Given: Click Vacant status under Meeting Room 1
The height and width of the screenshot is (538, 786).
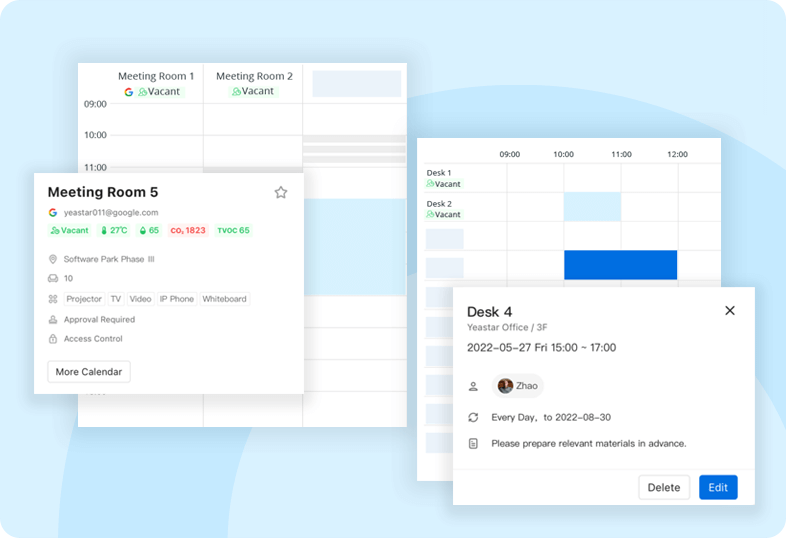Looking at the screenshot, I should (x=159, y=92).
